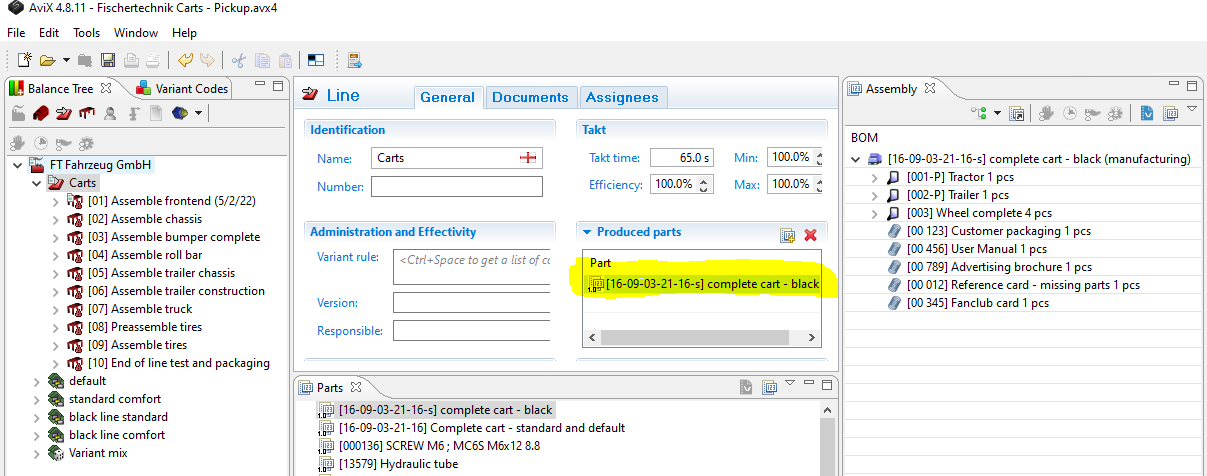The width and height of the screenshot is (1207, 476).
Task: Click the red table icon in Balance Tree toolbar
Action: (87, 114)
